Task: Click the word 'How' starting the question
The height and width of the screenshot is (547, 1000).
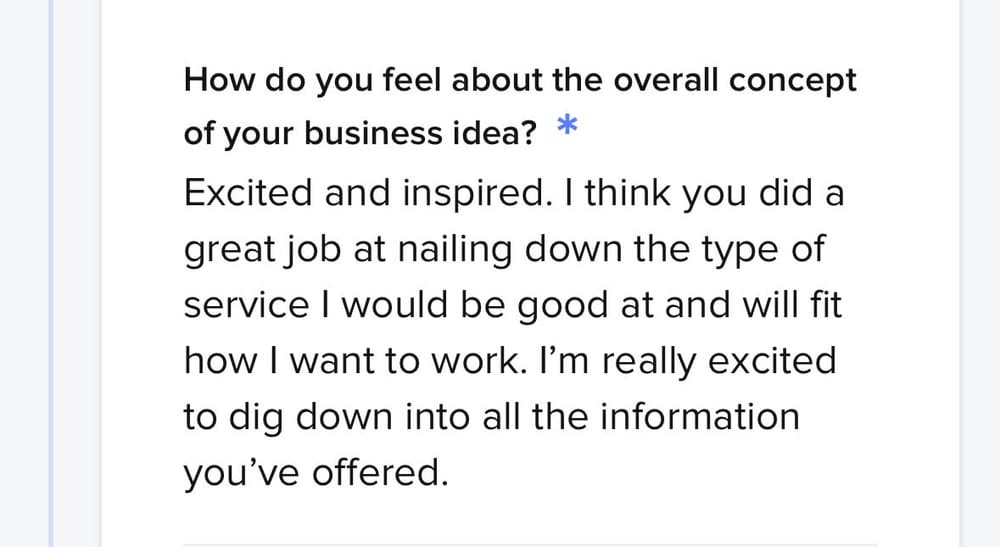Action: (x=217, y=81)
